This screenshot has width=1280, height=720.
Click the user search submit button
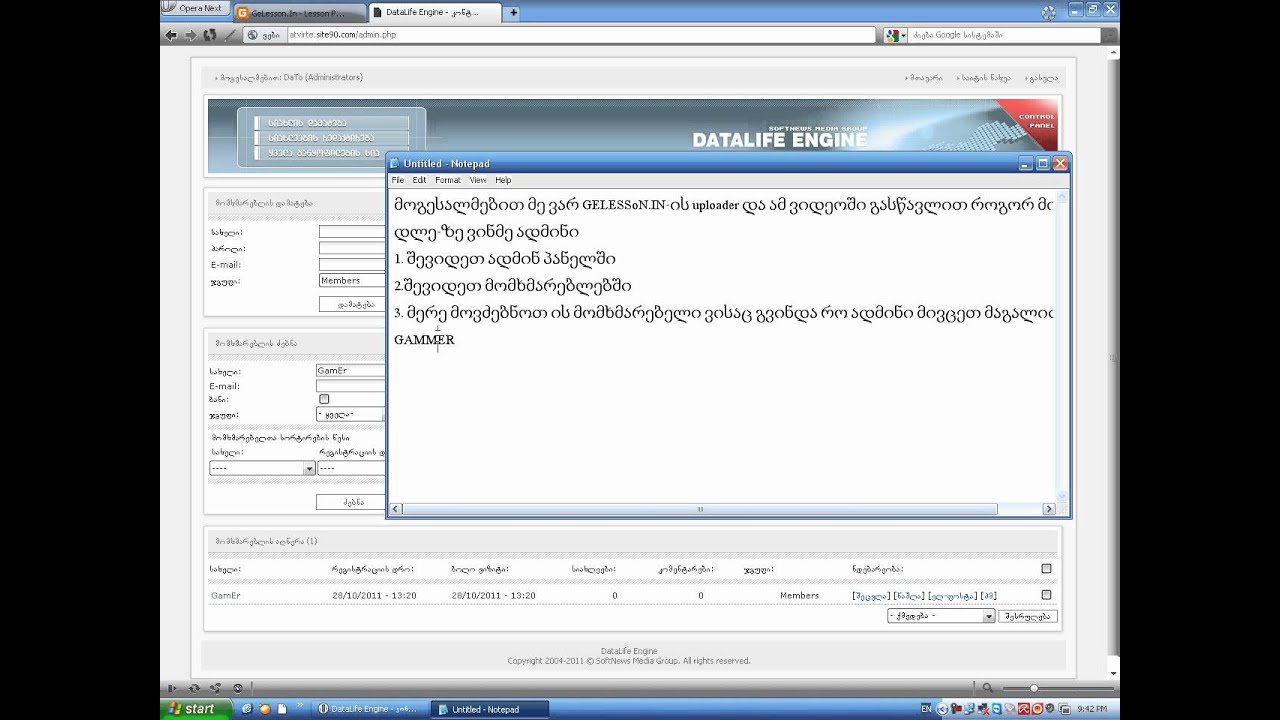tap(351, 502)
